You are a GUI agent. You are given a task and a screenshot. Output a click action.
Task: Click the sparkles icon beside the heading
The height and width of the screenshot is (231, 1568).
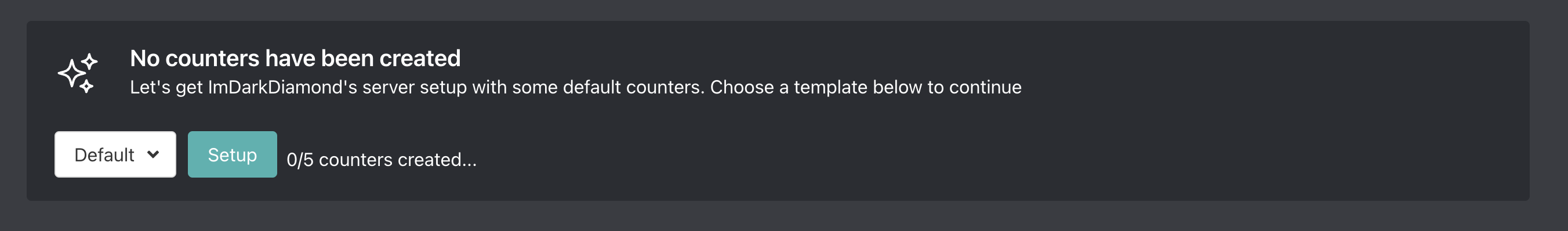point(78,73)
